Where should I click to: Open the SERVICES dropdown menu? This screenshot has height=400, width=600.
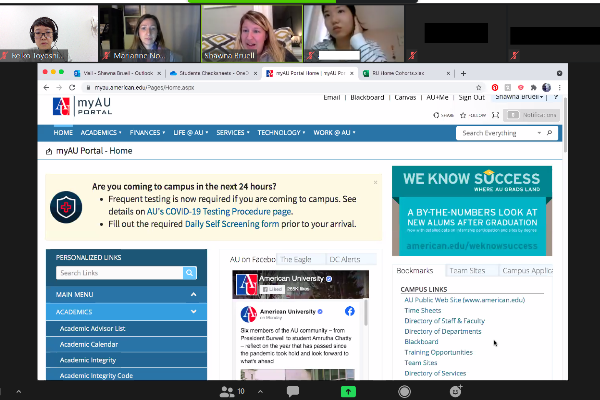233,132
